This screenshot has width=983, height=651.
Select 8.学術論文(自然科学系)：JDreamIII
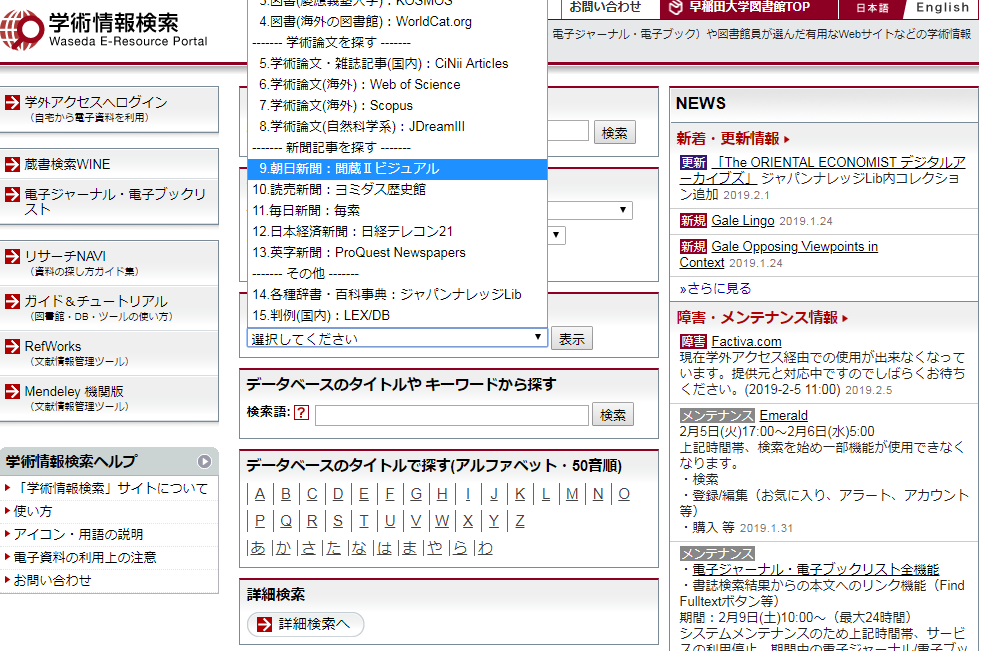(397, 127)
